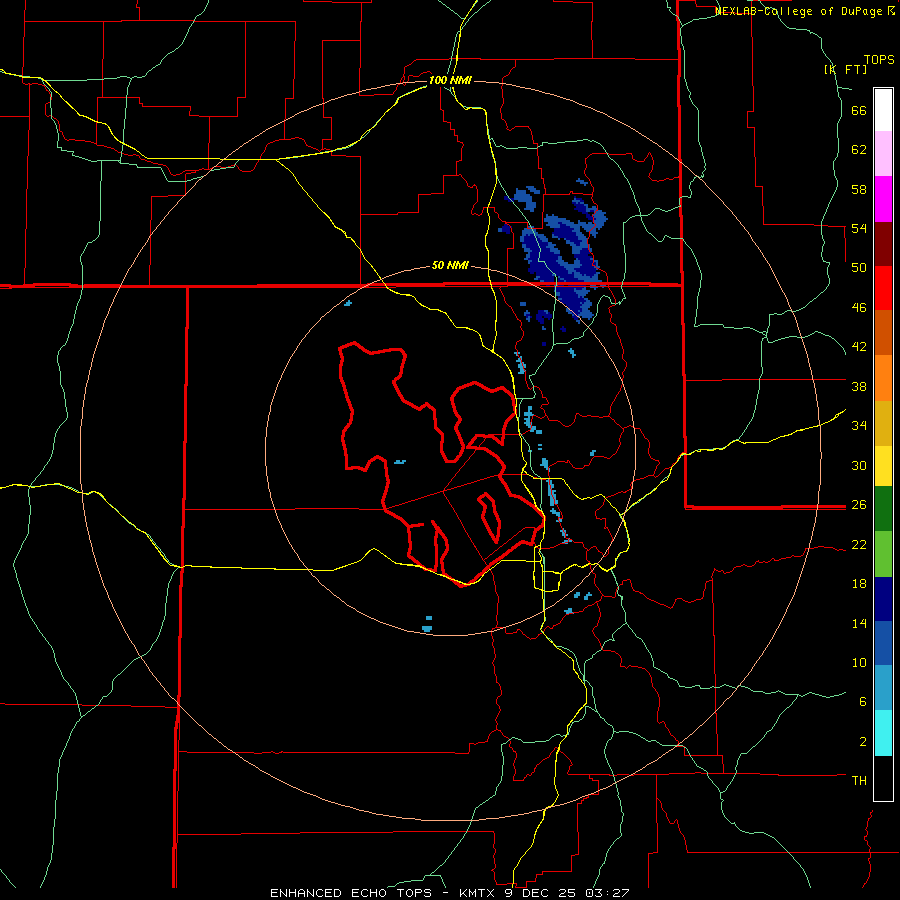Click the black TH legend swatch

coord(883,778)
